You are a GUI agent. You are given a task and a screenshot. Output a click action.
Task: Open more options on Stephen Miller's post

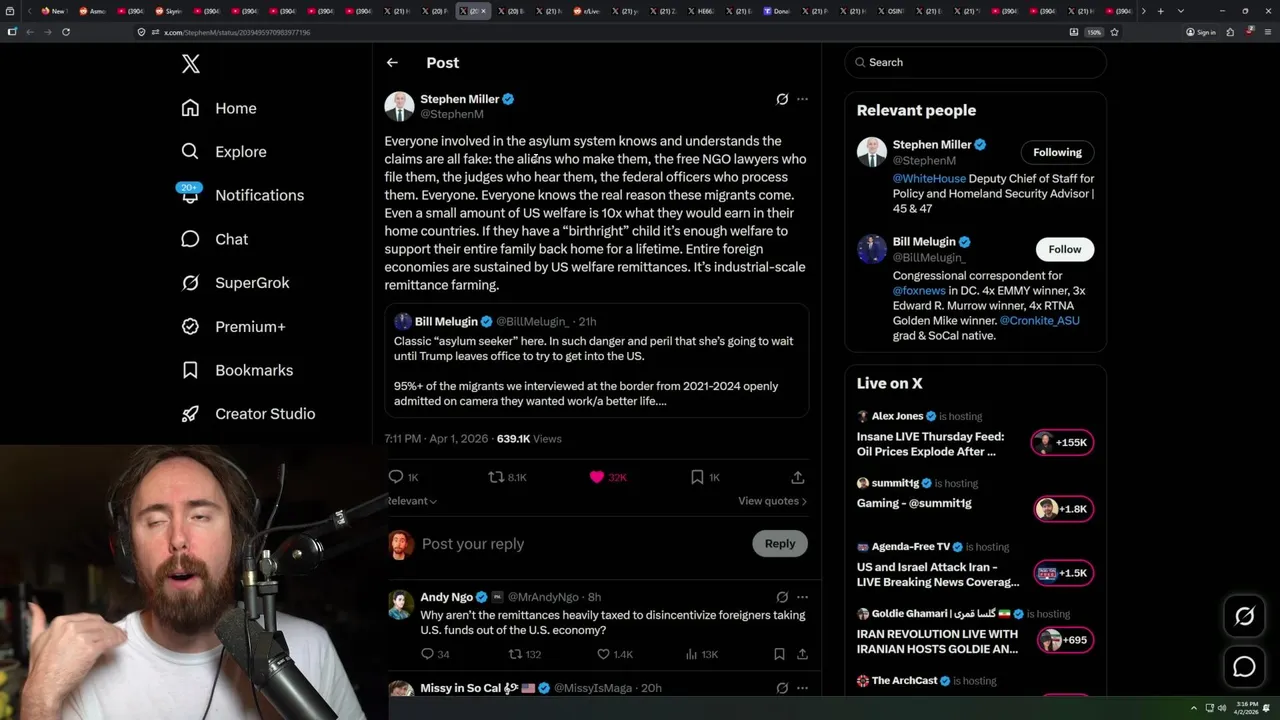[802, 99]
